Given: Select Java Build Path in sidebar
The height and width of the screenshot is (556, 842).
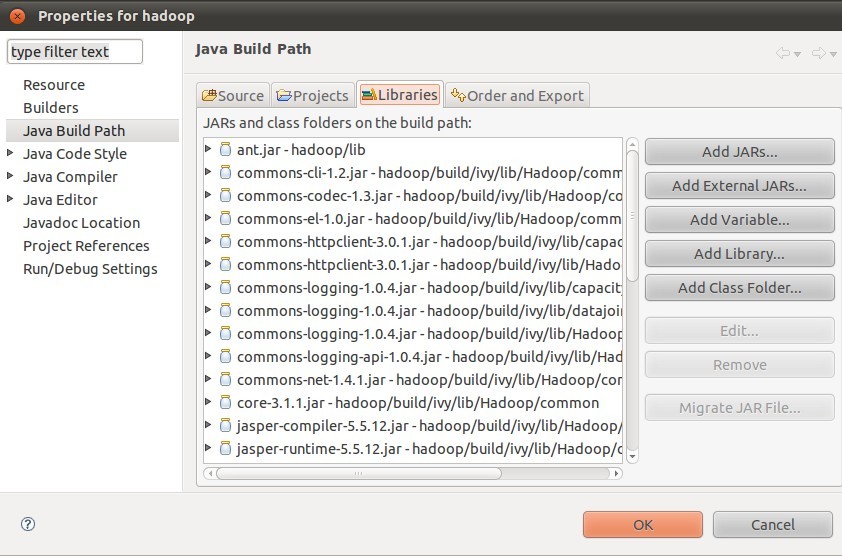Looking at the screenshot, I should tap(92, 131).
